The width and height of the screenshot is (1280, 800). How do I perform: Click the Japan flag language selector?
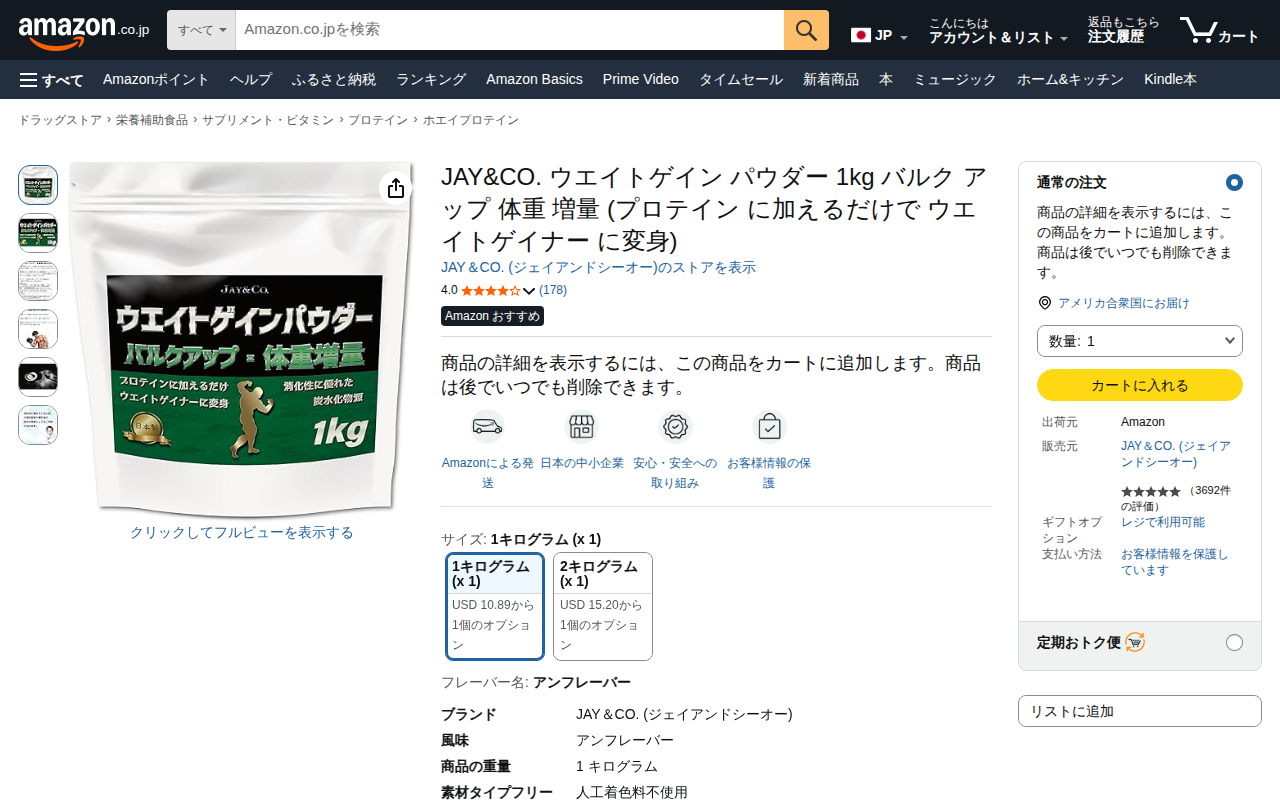coord(879,36)
